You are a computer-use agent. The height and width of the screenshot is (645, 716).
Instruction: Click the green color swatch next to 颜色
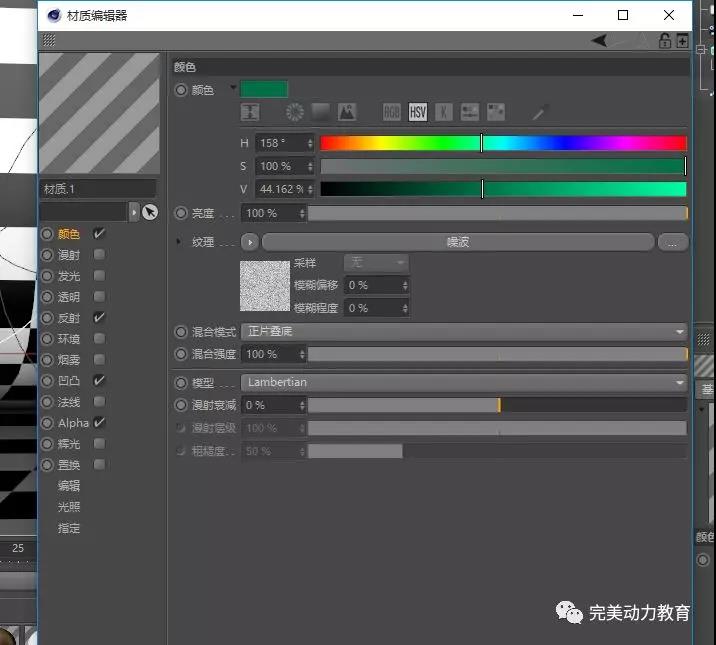[264, 89]
